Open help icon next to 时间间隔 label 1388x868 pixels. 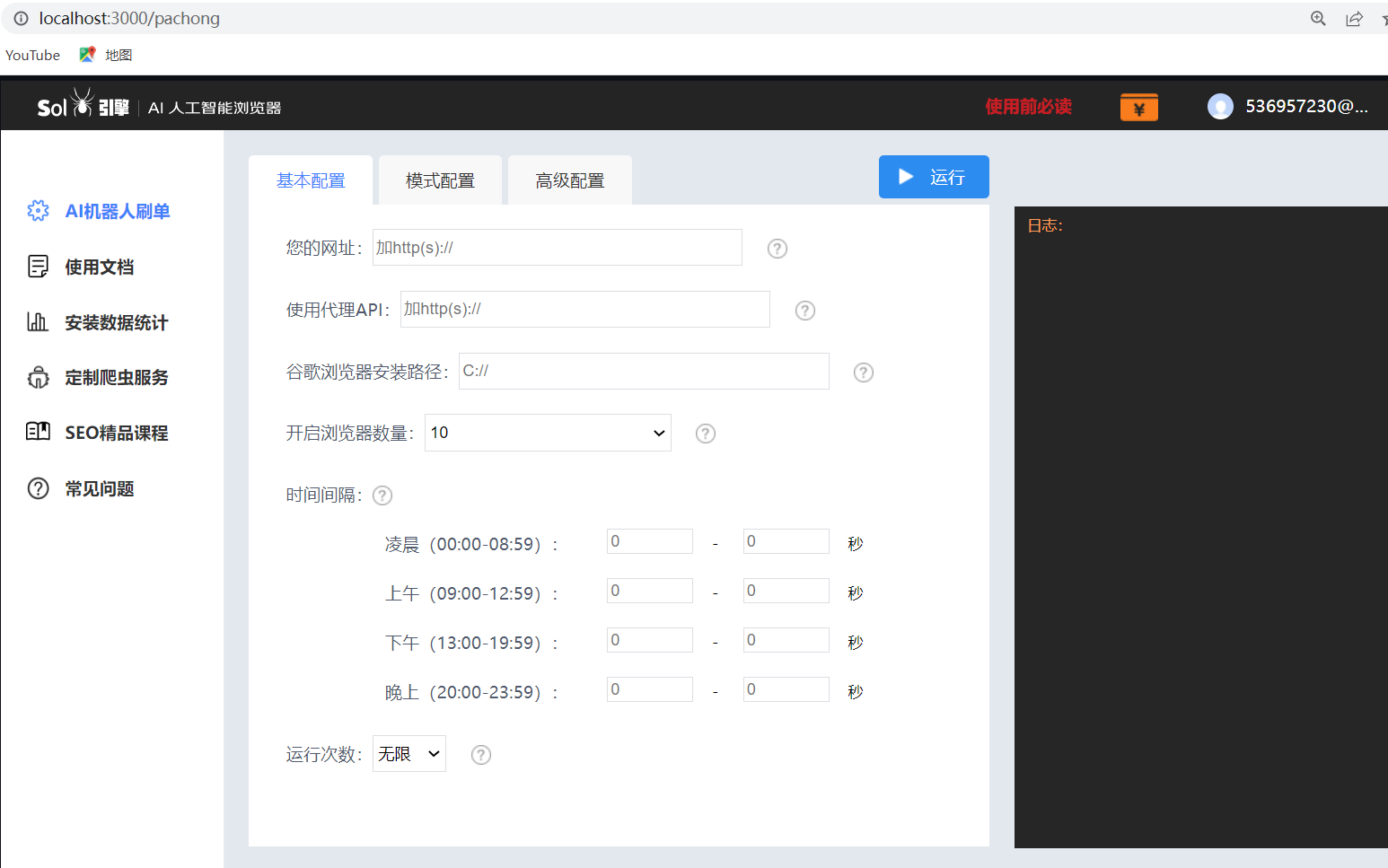point(382,495)
